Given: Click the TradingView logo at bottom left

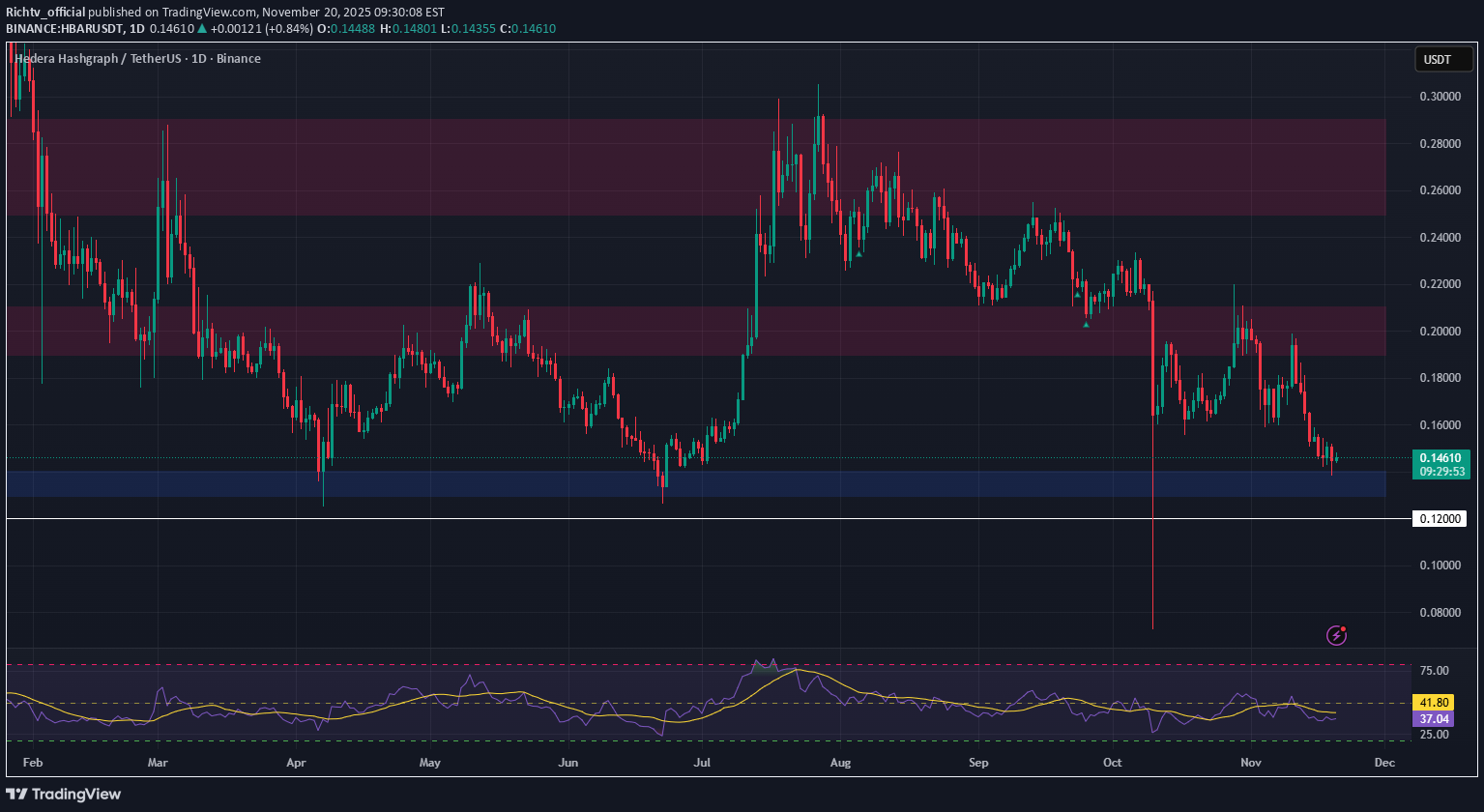Looking at the screenshot, I should [66, 794].
